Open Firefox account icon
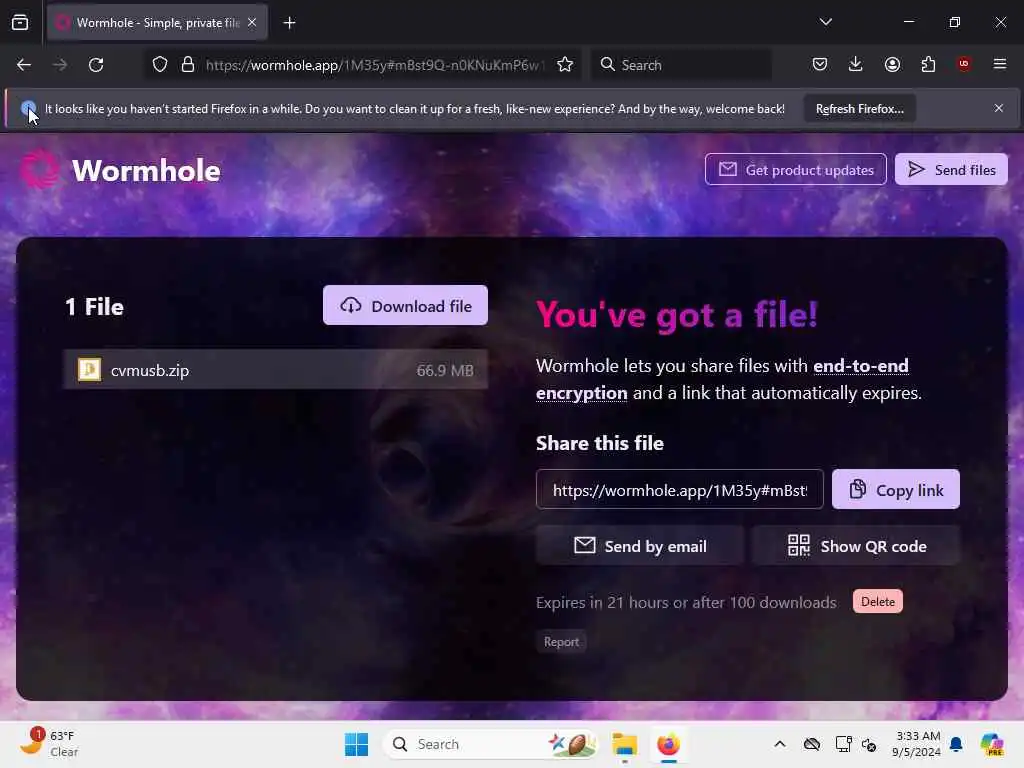This screenshot has height=768, width=1024. [x=892, y=64]
